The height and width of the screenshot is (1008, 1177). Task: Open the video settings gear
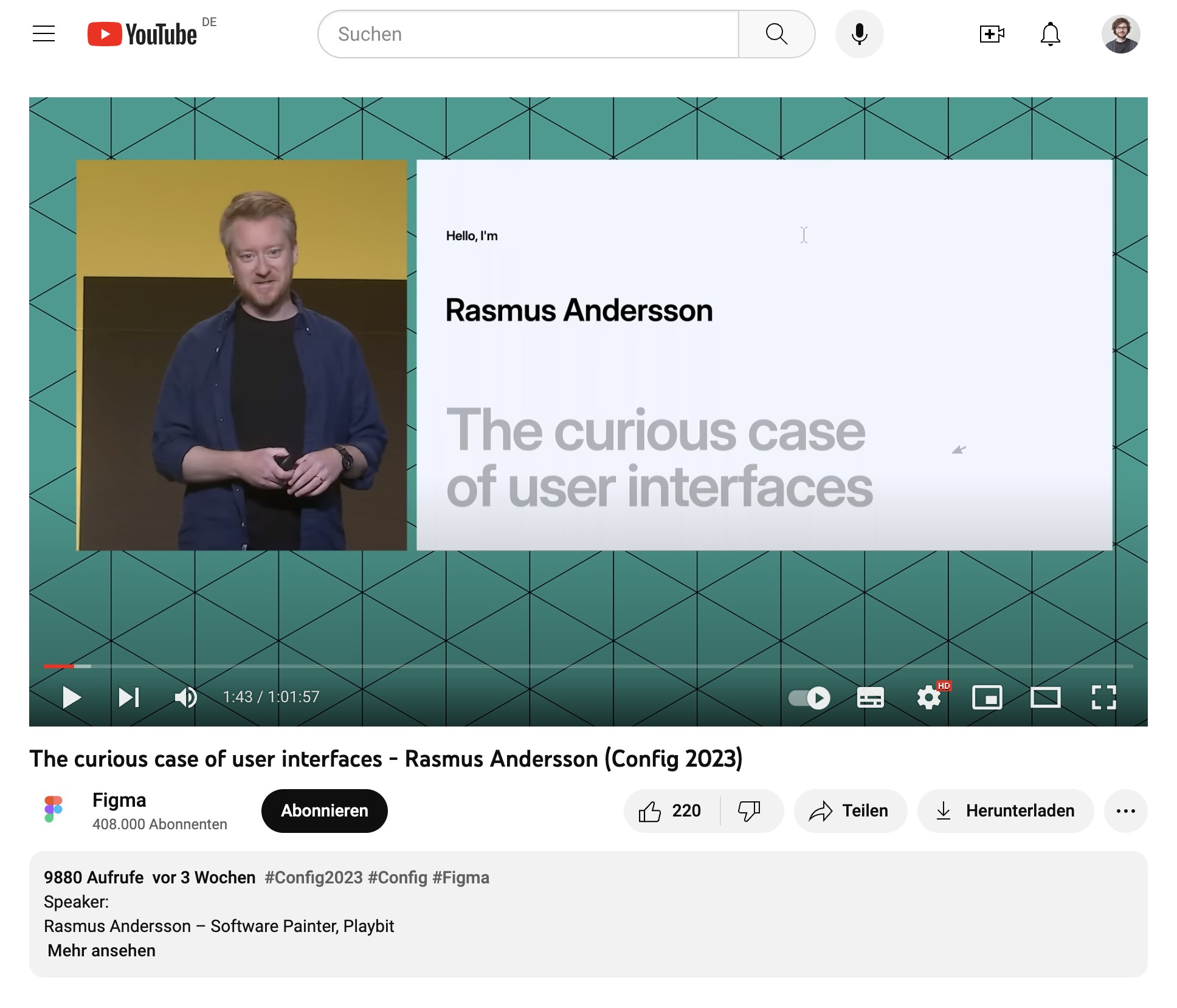(928, 697)
